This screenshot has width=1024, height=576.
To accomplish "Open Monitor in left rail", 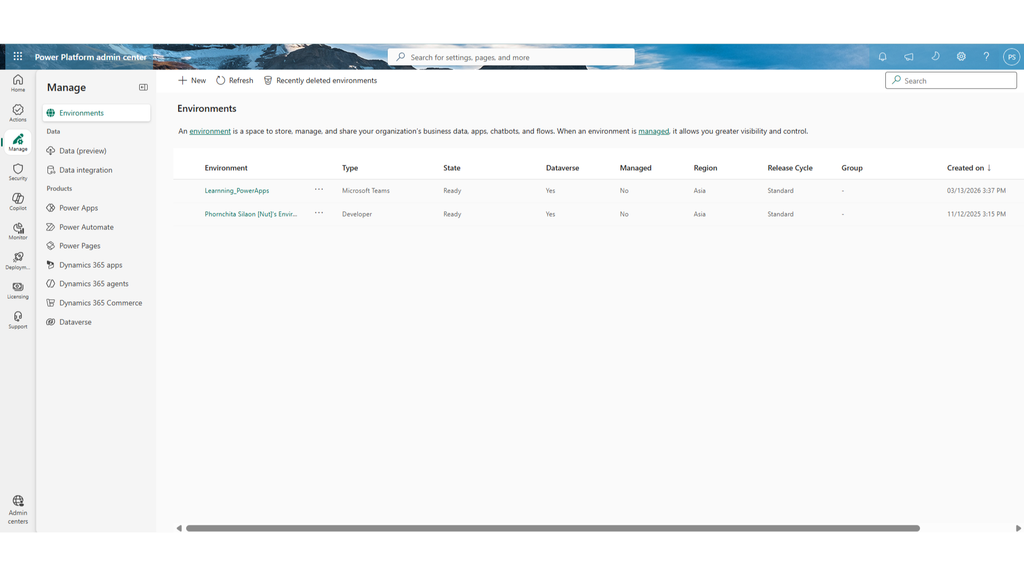I will point(18,231).
